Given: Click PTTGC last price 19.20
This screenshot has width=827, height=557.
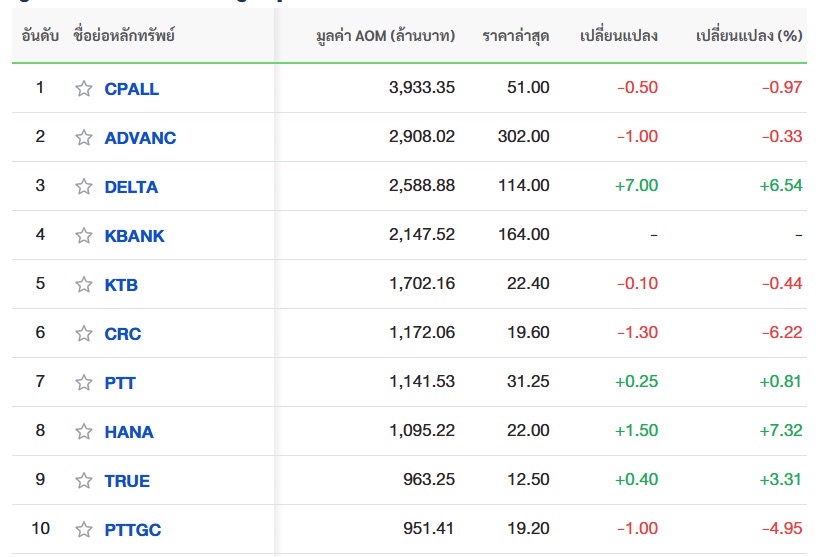Looking at the screenshot, I should click(x=528, y=529).
